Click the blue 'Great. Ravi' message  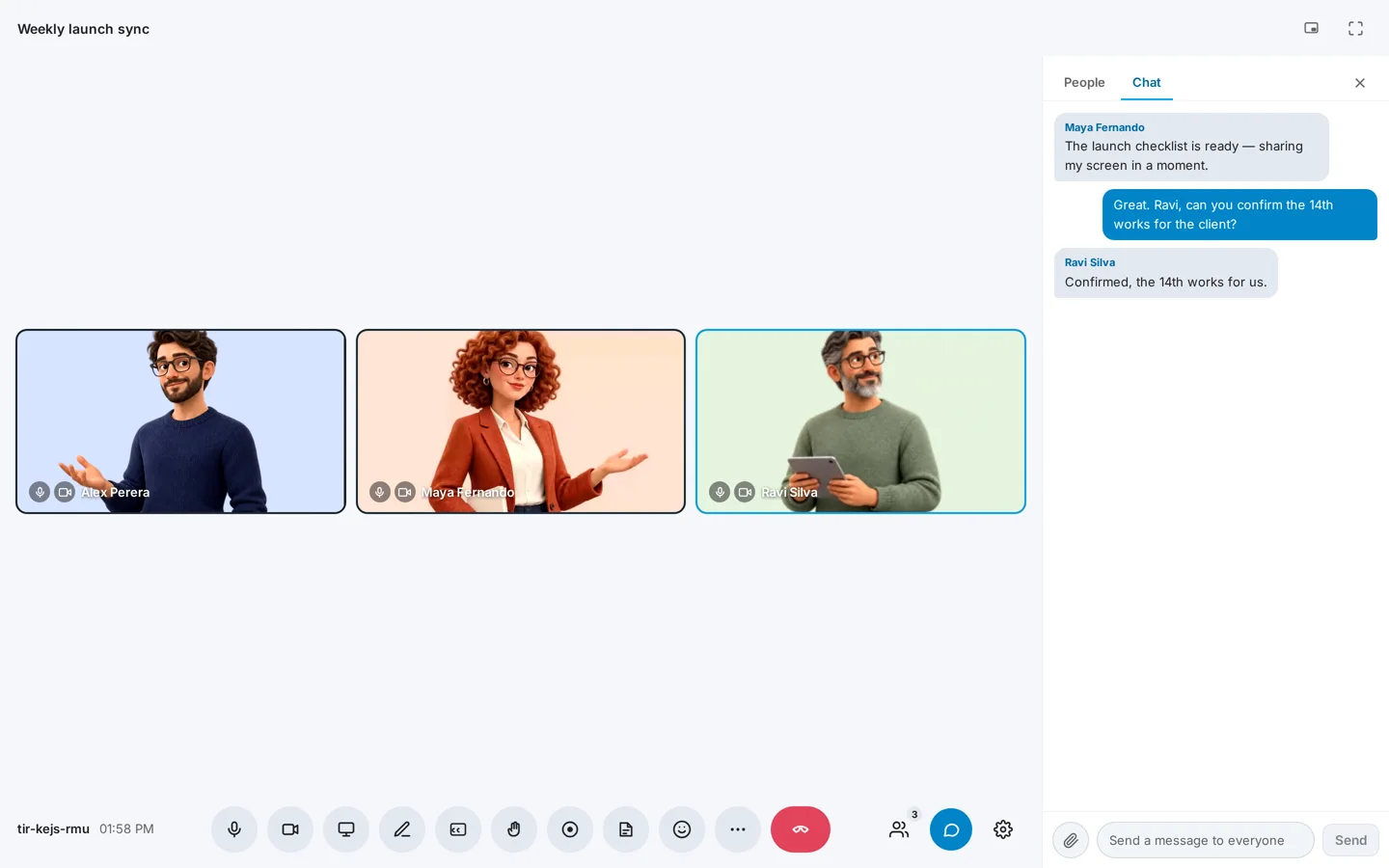pyautogui.click(x=1239, y=214)
